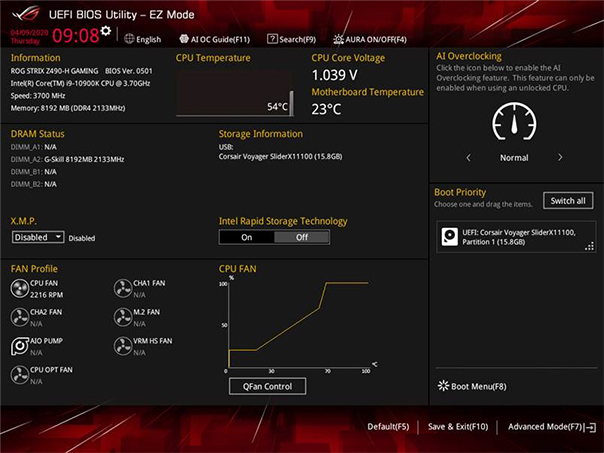Click the Advanced Mode exit arrow icon

(x=591, y=427)
